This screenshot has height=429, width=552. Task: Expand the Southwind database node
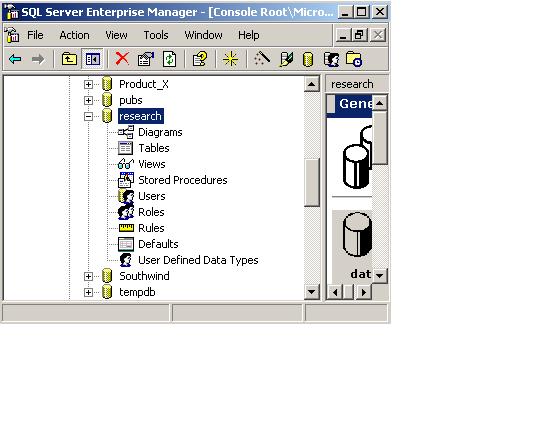pyautogui.click(x=88, y=276)
